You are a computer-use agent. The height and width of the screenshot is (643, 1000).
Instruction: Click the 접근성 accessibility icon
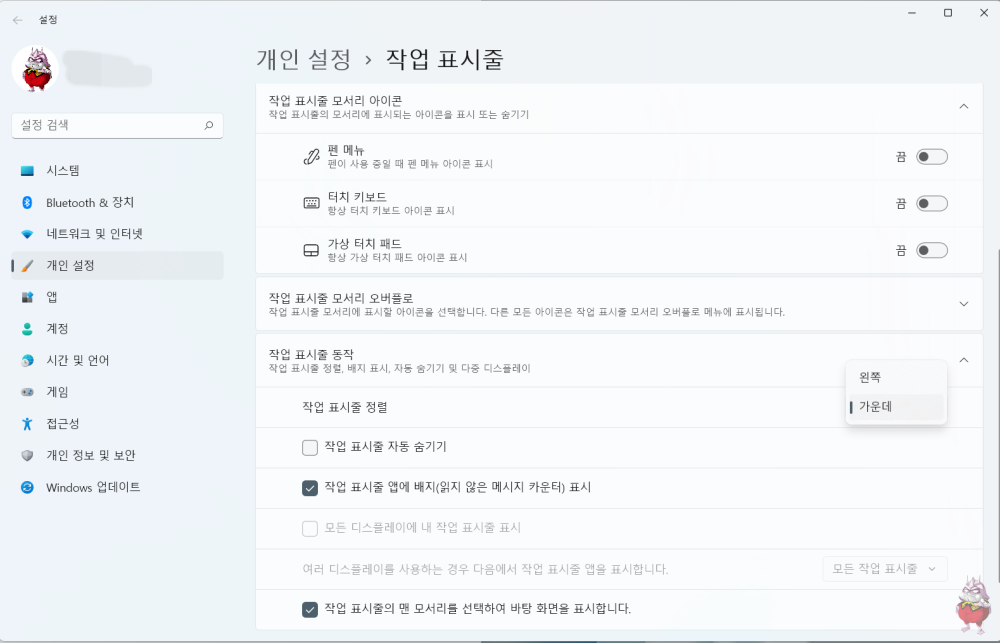click(27, 424)
